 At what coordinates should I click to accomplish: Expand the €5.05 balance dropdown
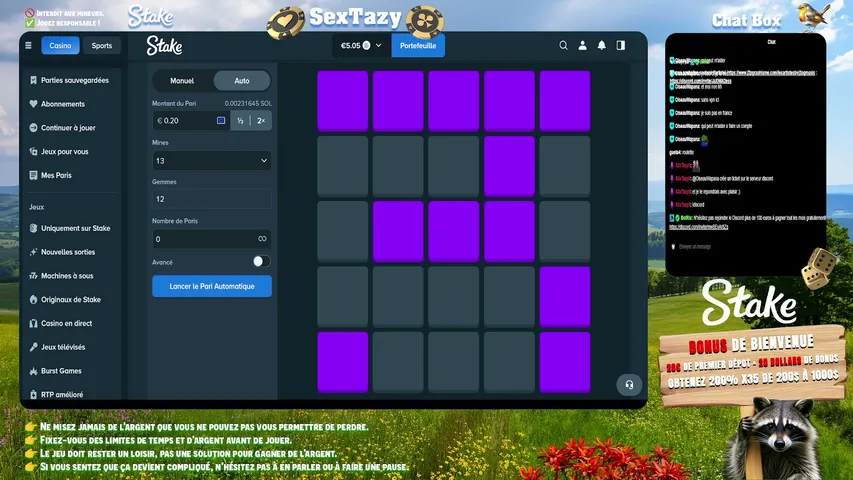pyautogui.click(x=361, y=46)
